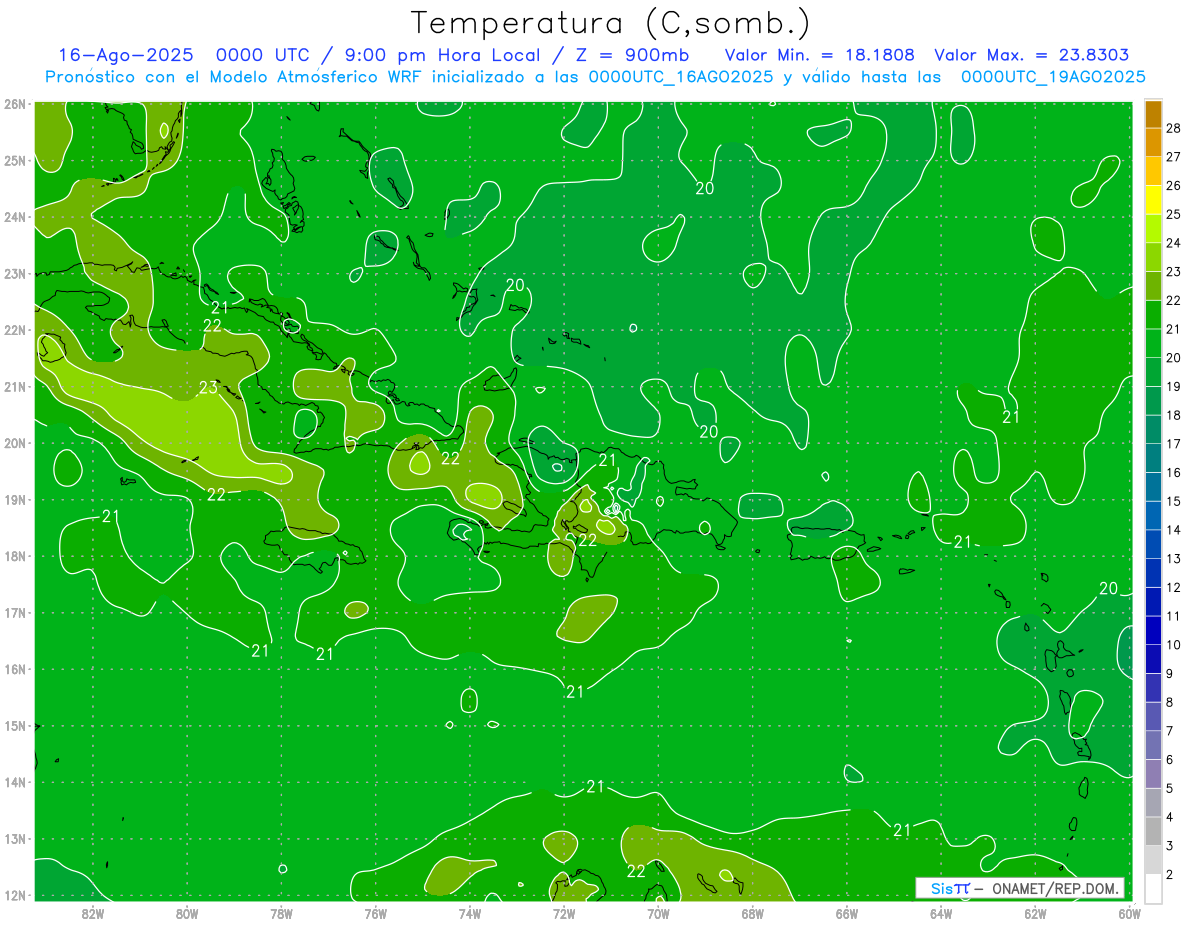The width and height of the screenshot is (1200, 927).
Task: Click the "10" label on the color bar
Action: point(1174,645)
